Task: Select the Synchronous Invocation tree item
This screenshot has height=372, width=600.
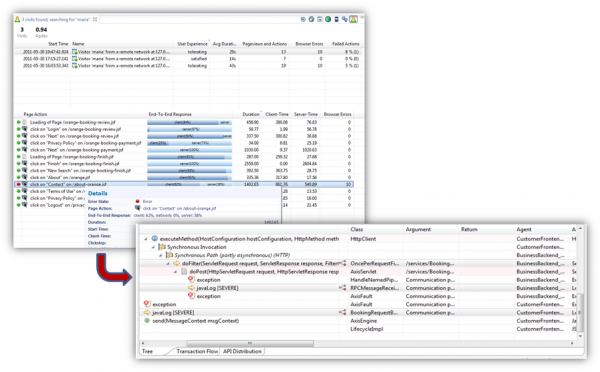Action: (x=197, y=247)
